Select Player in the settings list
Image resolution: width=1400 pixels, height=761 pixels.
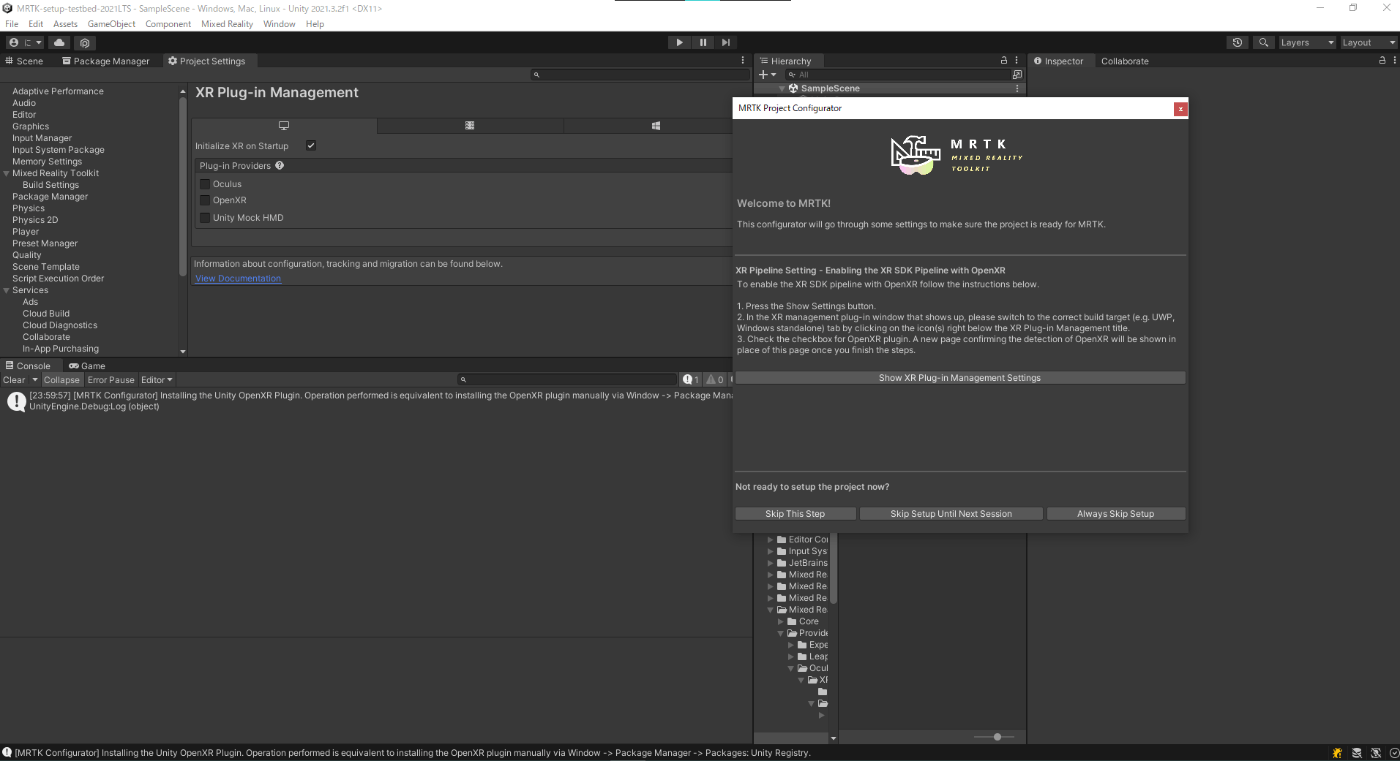26,232
